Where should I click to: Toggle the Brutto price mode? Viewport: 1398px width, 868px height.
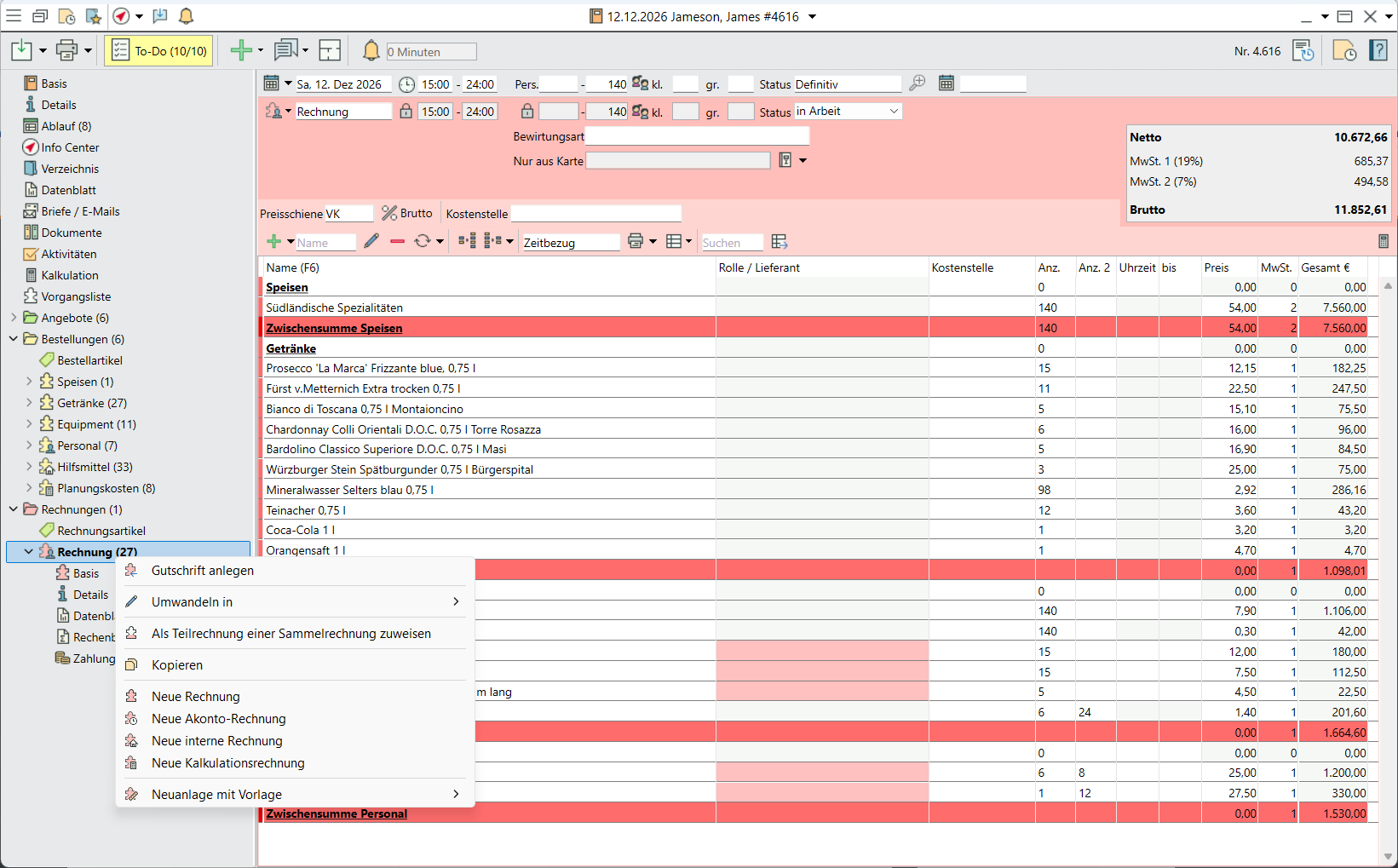(x=407, y=214)
